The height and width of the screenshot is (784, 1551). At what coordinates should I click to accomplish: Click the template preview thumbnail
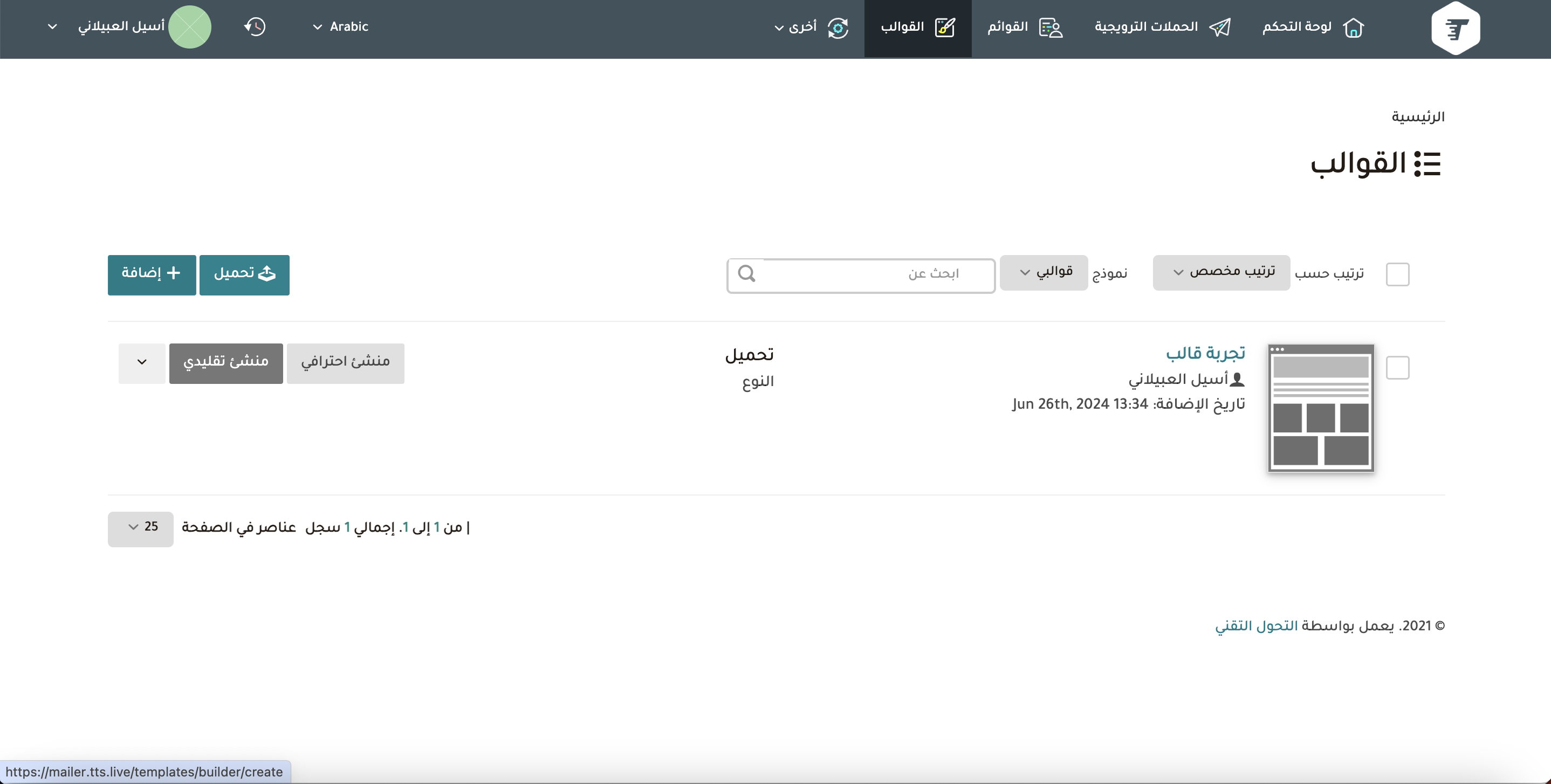[1320, 408]
